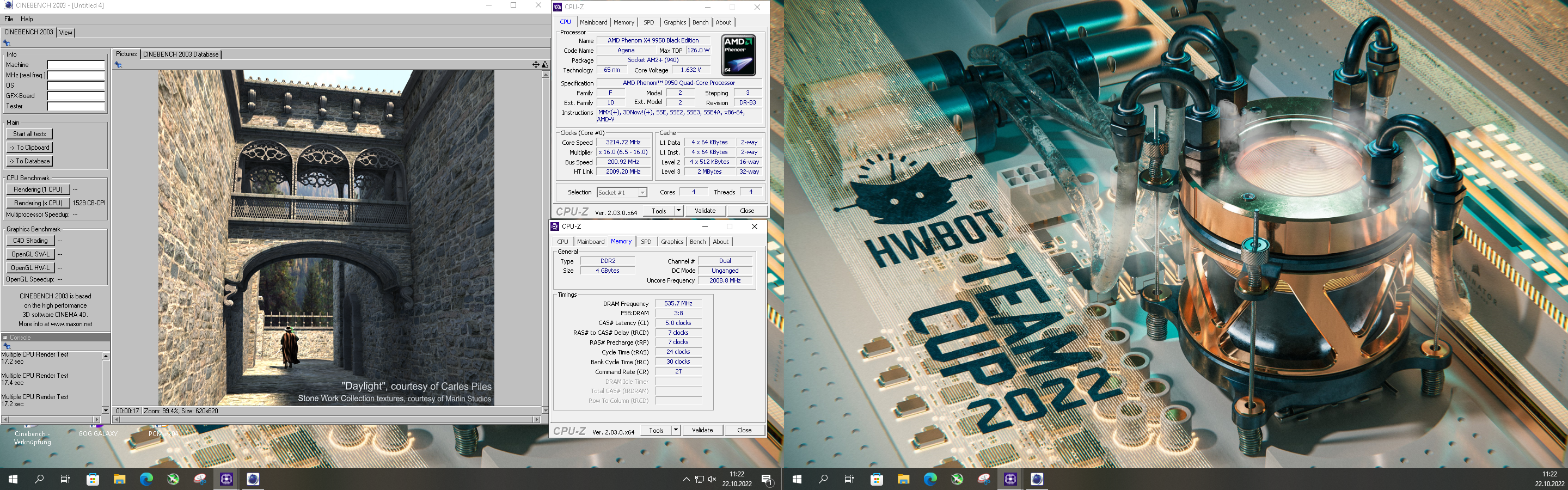The height and width of the screenshot is (490, 1568).
Task: Open the Tools dropdown arrow in the lower CPU-Z window
Action: (676, 430)
